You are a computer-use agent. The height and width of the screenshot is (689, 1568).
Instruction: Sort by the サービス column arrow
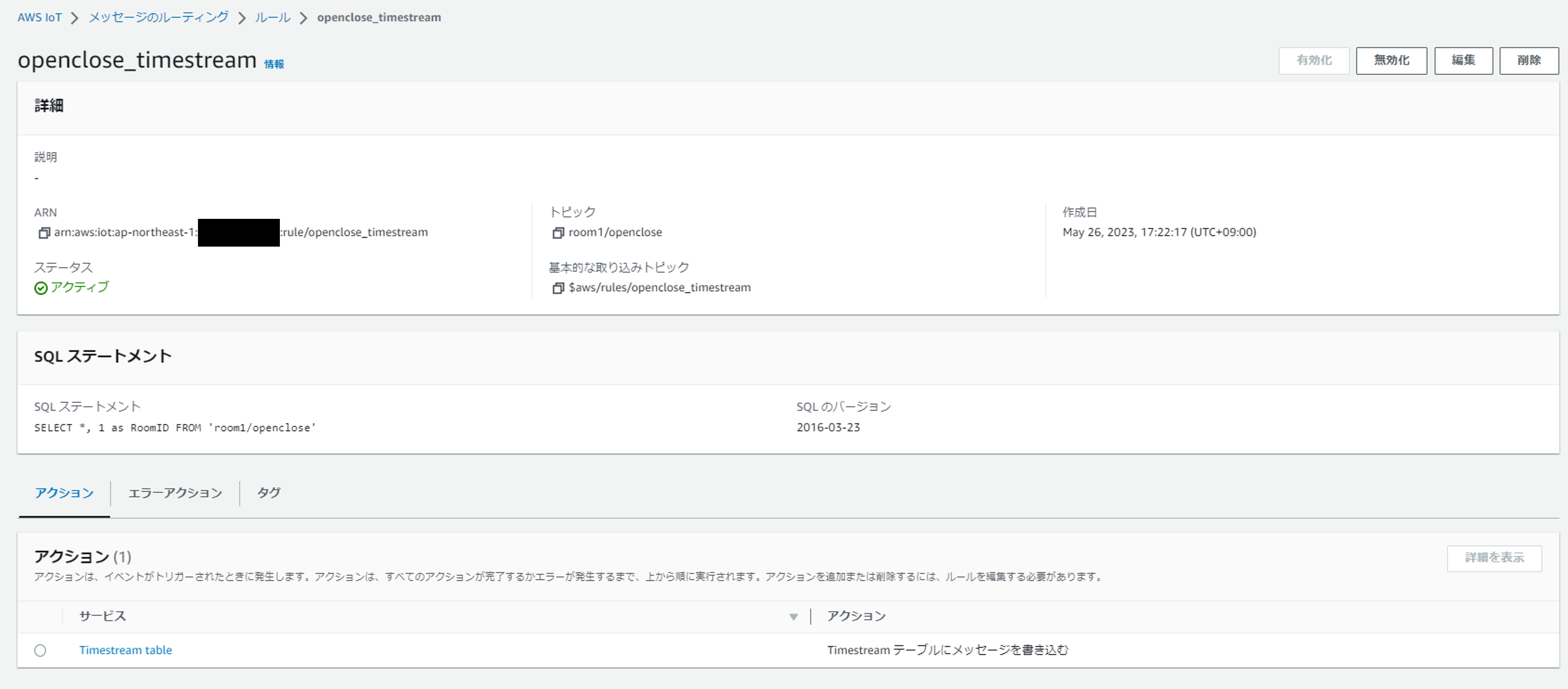coord(793,616)
